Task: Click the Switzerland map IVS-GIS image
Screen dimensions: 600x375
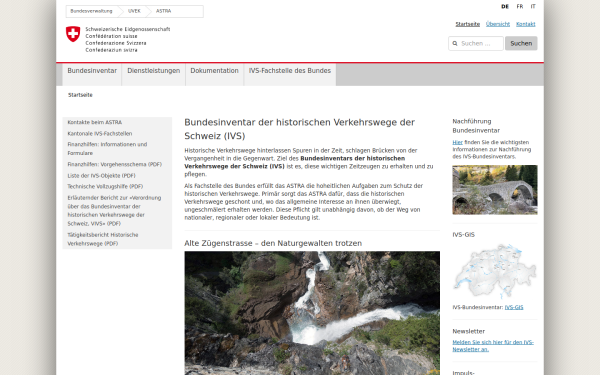Action: pyautogui.click(x=495, y=272)
